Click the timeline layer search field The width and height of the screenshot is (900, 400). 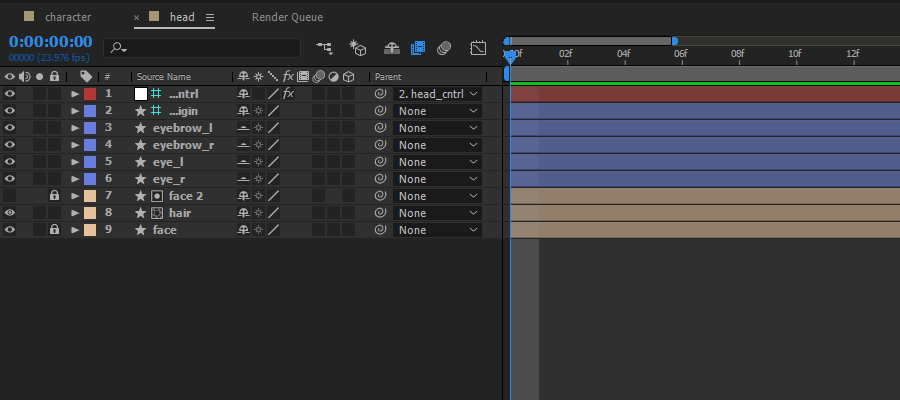tap(202, 48)
